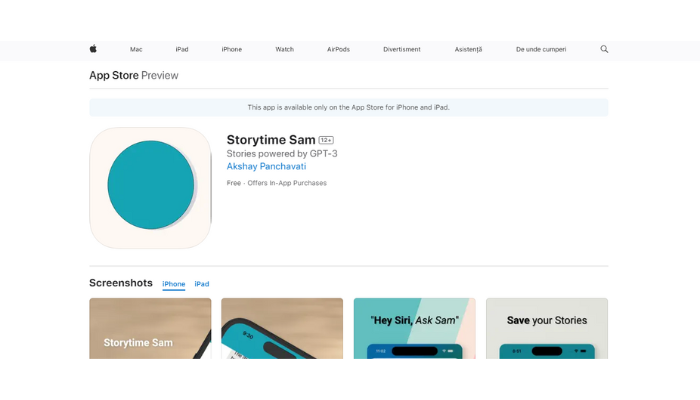700x400 pixels.
Task: Open the Mac menu item
Action: point(136,50)
